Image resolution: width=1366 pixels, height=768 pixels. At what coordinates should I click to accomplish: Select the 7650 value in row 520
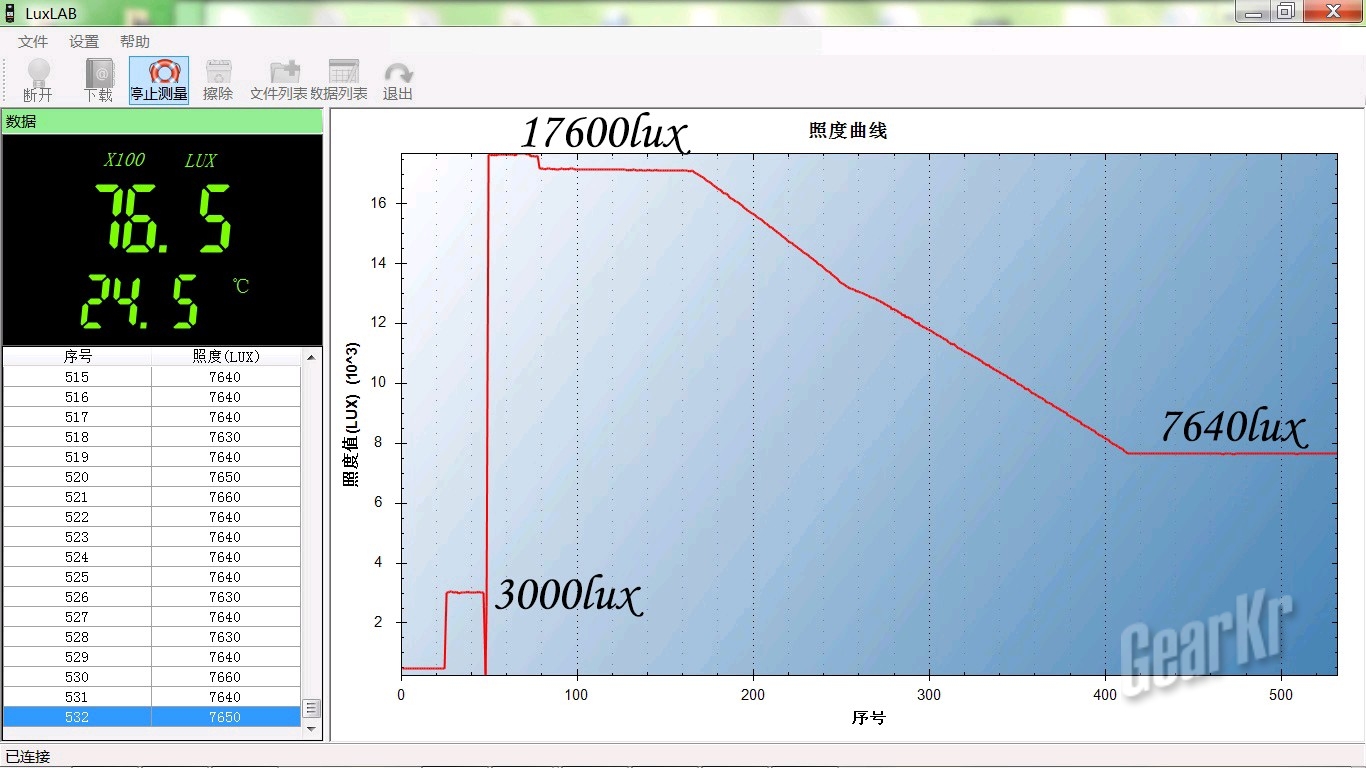click(x=225, y=477)
